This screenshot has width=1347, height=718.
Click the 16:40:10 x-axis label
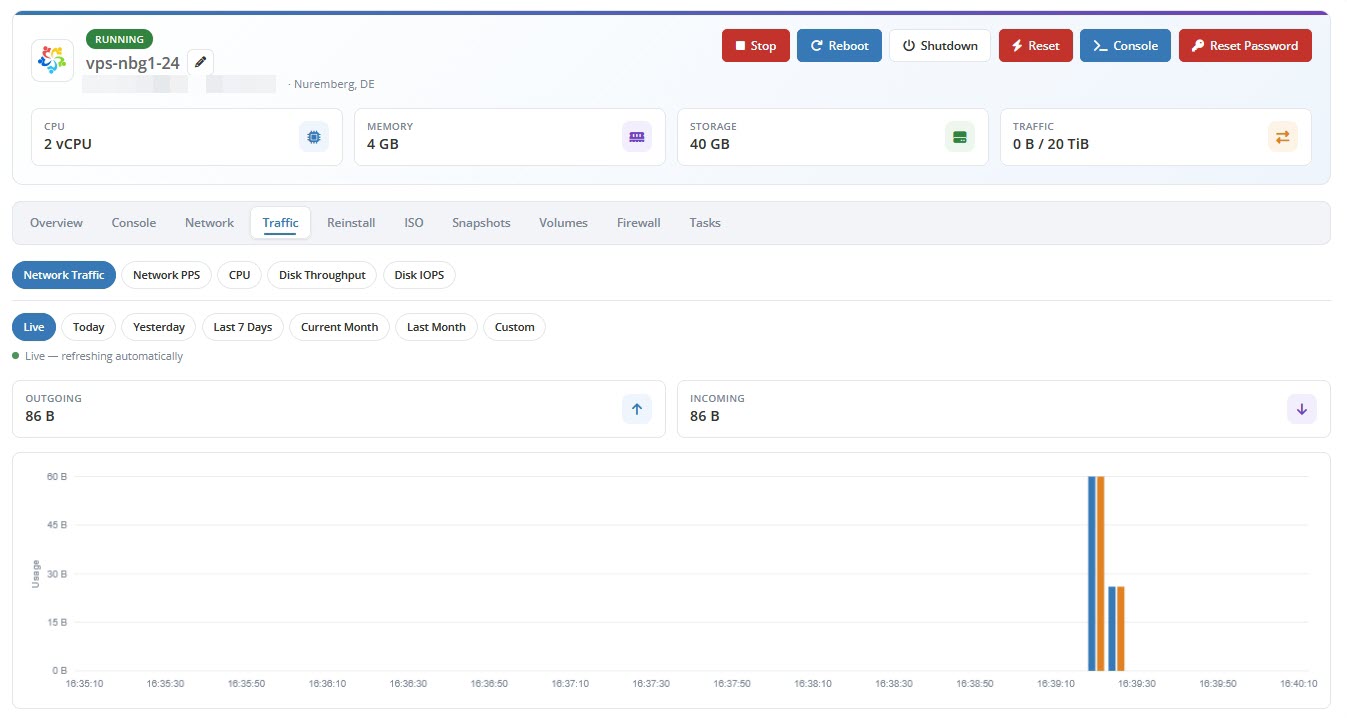(x=1299, y=684)
